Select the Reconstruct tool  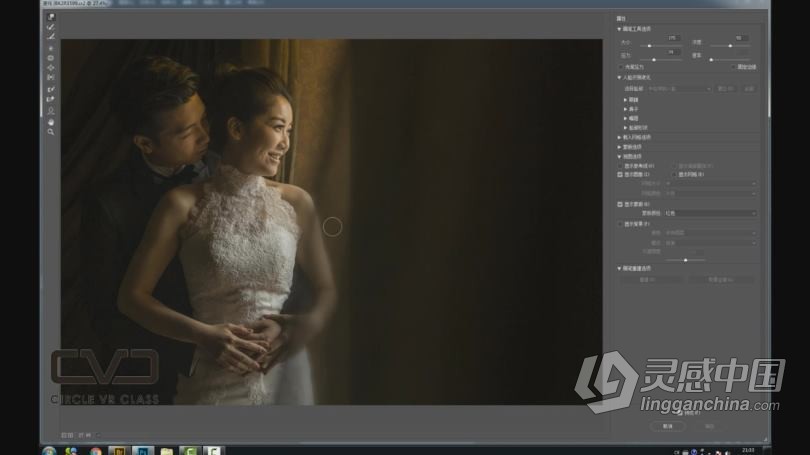point(51,27)
